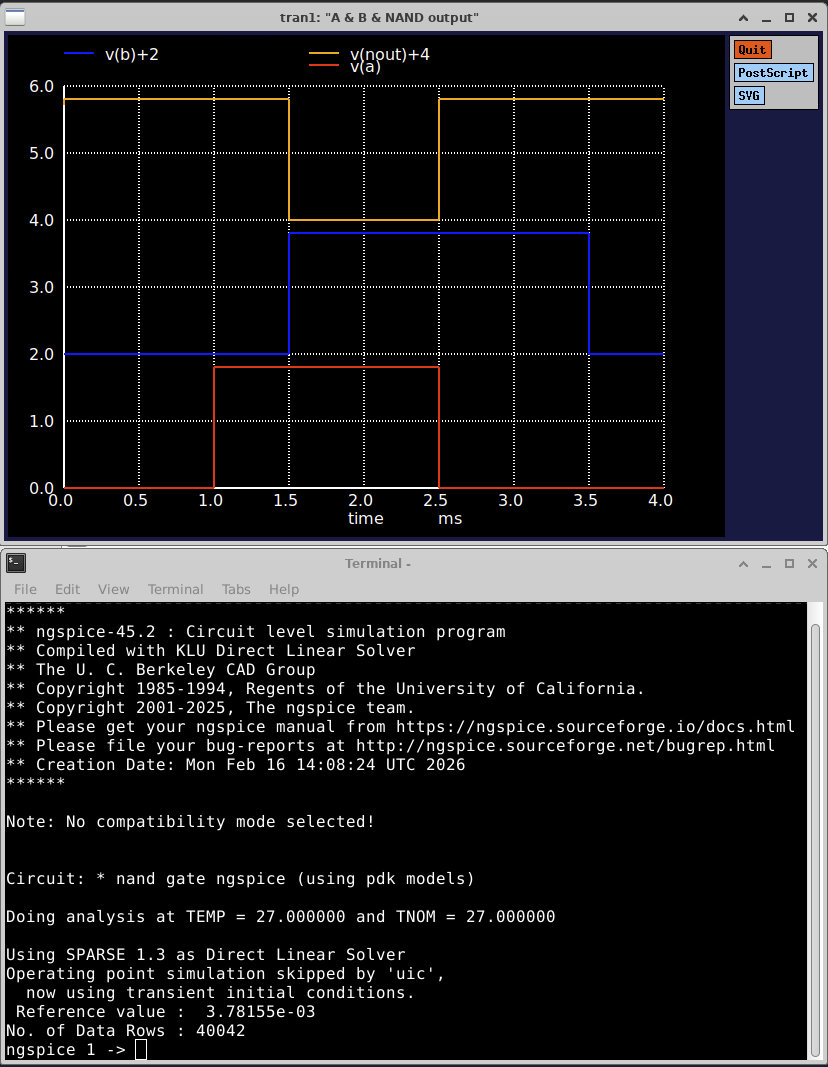Viewport: 828px width, 1067px height.
Task: Click the plot window's graph icon in titlebar
Action: pyautogui.click(x=16, y=17)
